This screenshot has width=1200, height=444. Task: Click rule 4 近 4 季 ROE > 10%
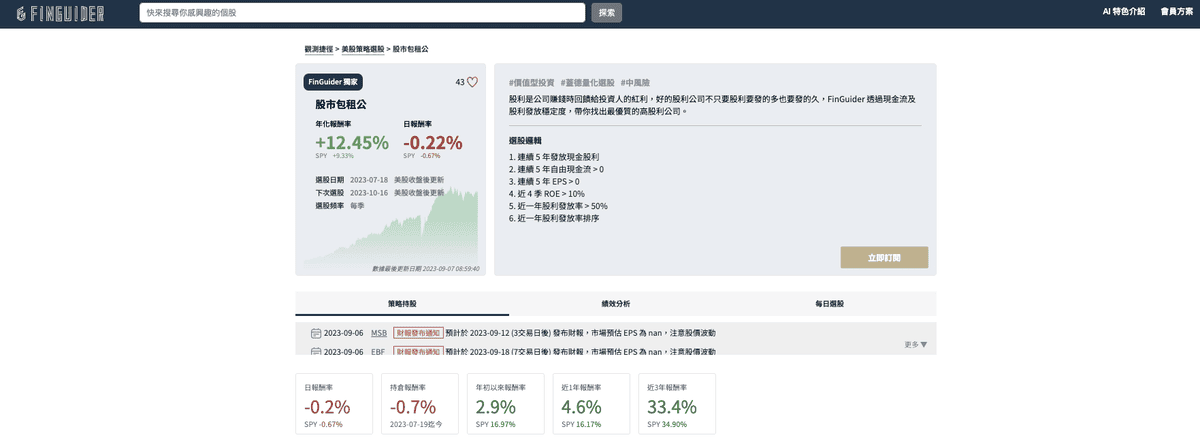click(546, 194)
